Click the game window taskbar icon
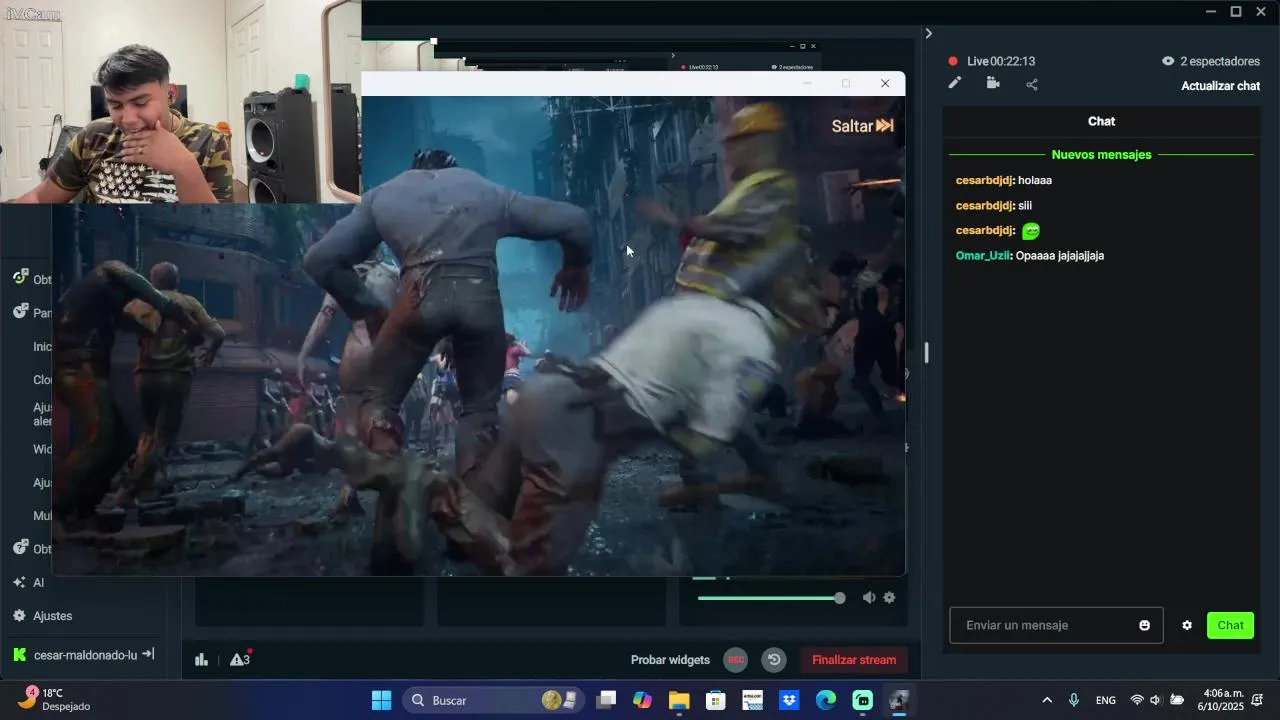This screenshot has width=1280, height=720. (899, 700)
